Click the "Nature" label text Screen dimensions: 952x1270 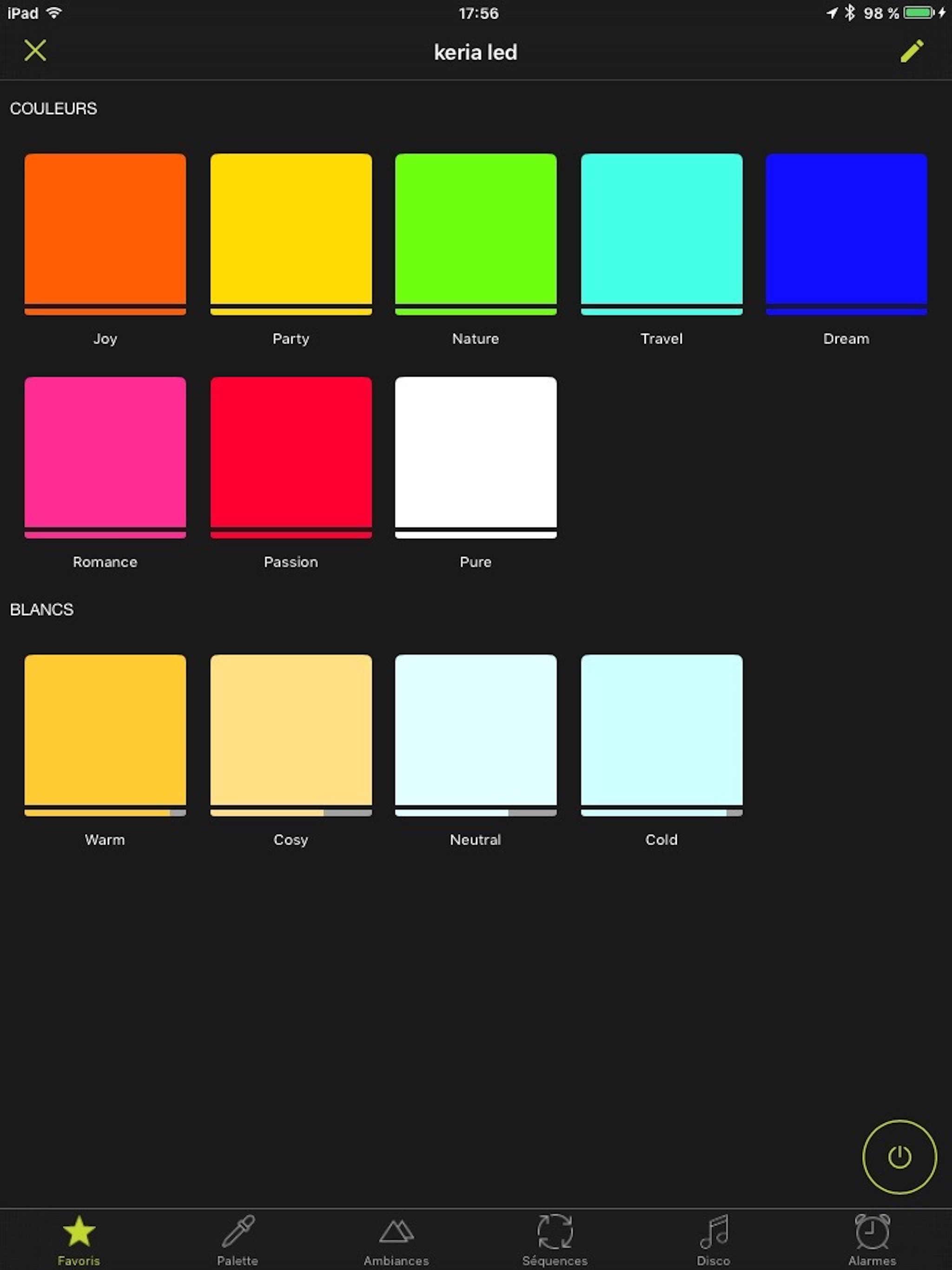(x=476, y=339)
